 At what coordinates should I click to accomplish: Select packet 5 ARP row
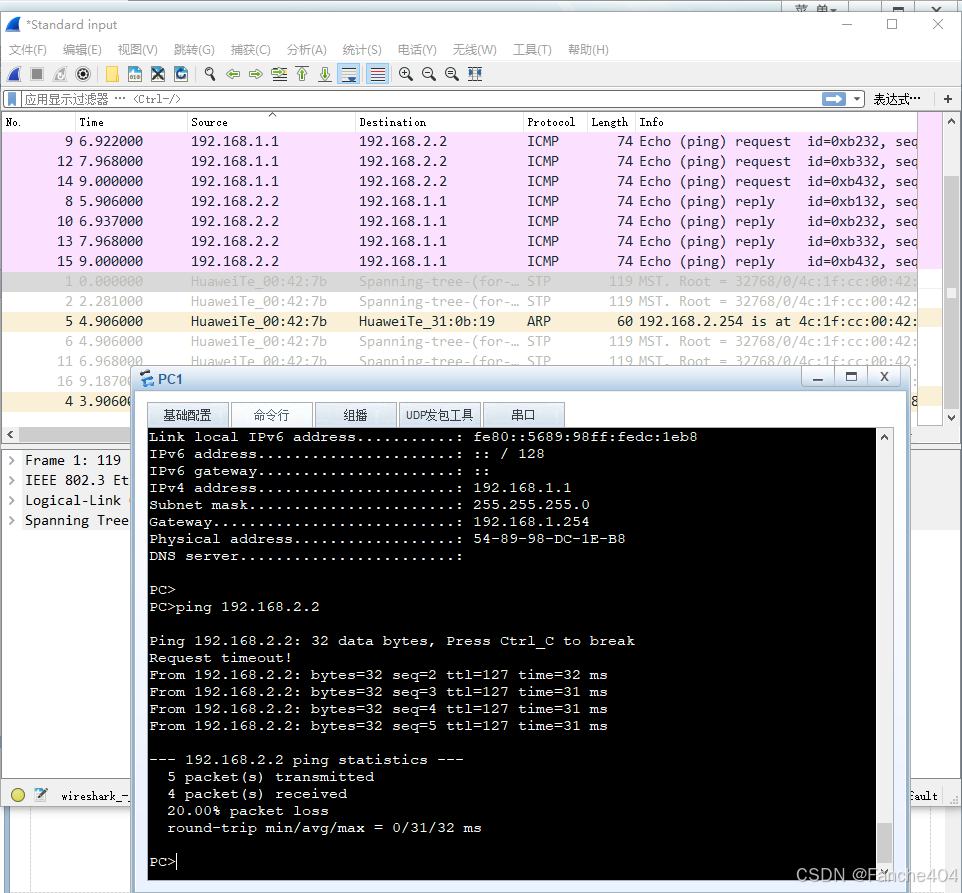(460, 321)
